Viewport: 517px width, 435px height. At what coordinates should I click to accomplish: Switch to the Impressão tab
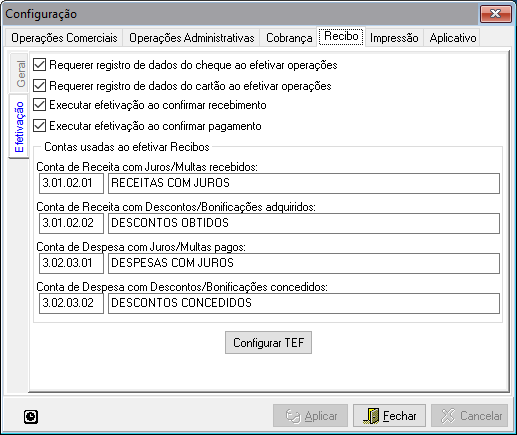[394, 38]
